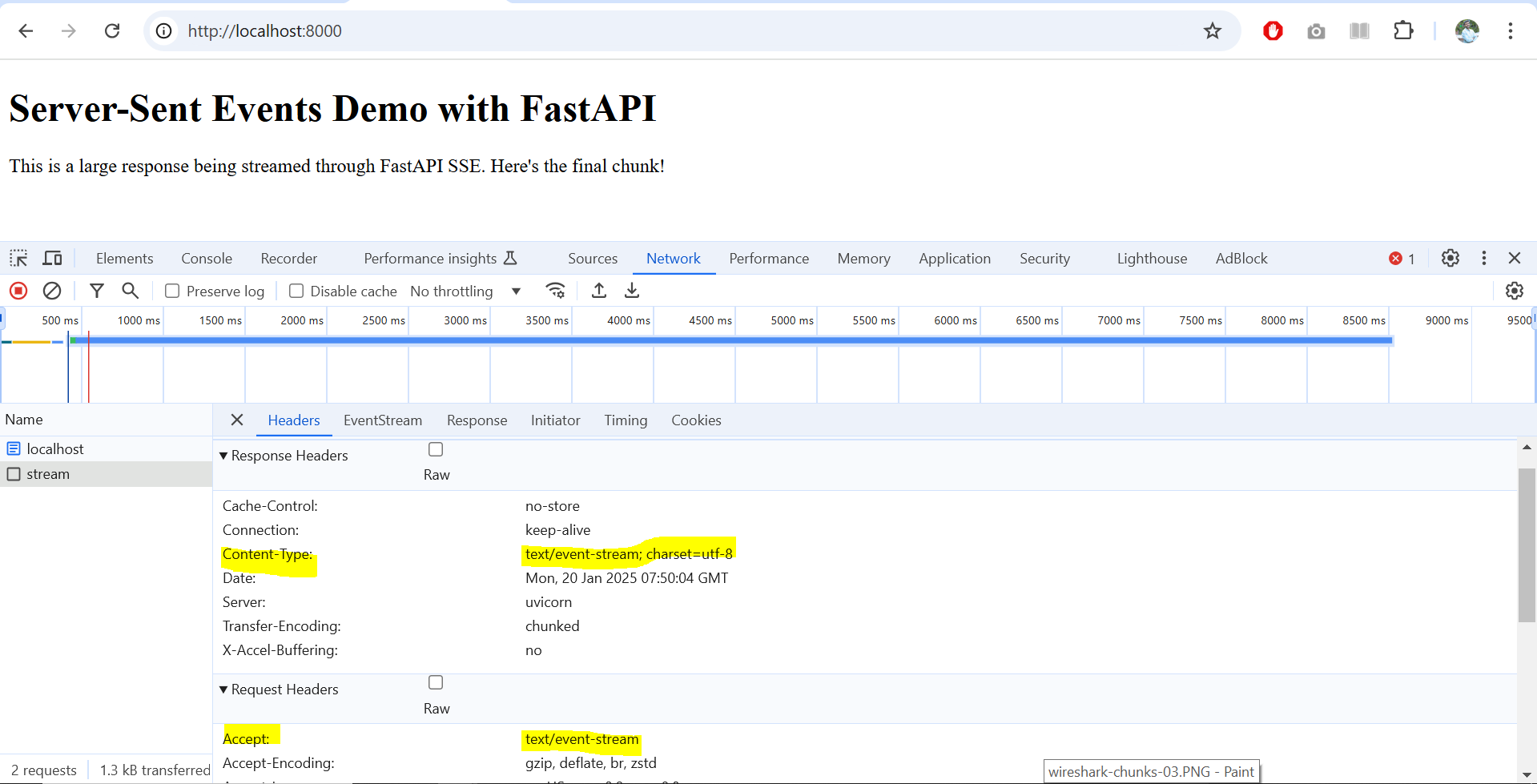Open the Cookies detail tab
Screen dimensions: 1537x784
[x=696, y=420]
